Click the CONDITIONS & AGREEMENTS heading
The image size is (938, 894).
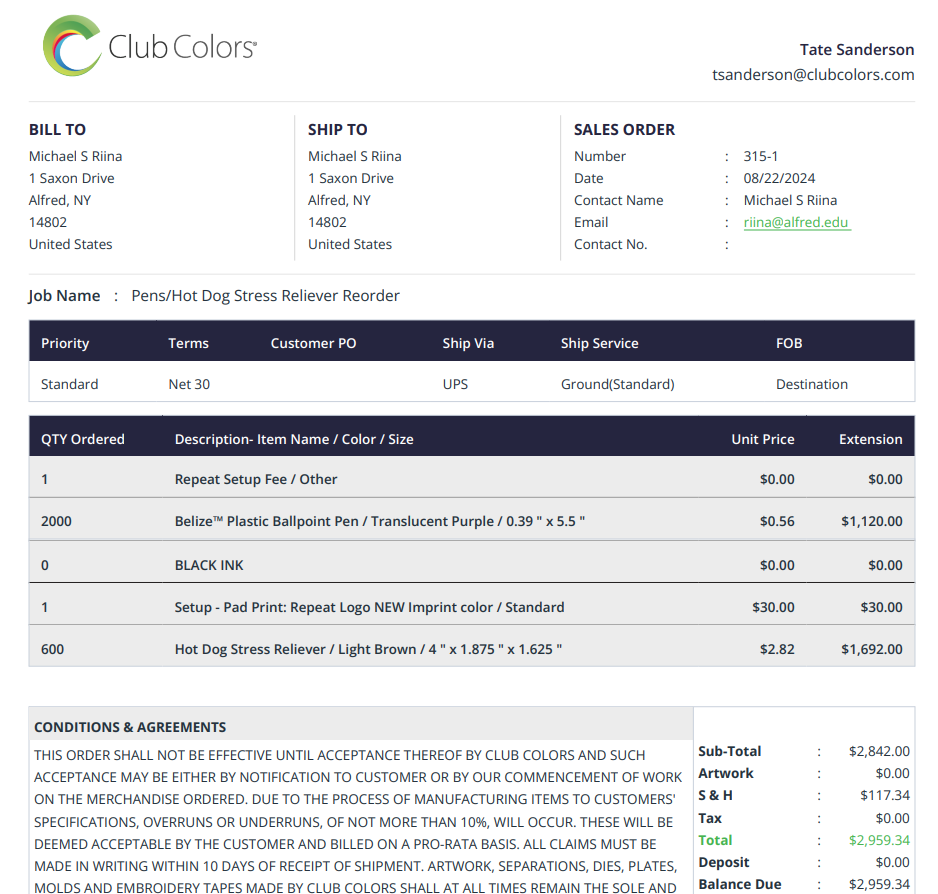pos(130,727)
